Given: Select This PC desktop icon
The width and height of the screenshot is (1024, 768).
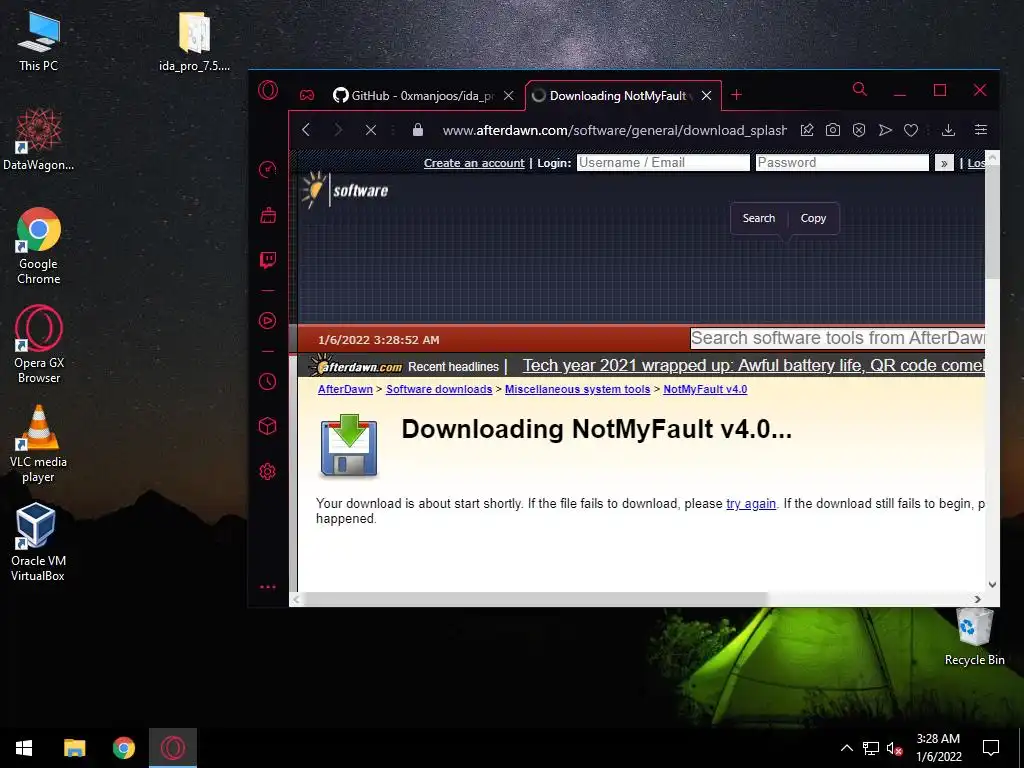Looking at the screenshot, I should coord(39,42).
